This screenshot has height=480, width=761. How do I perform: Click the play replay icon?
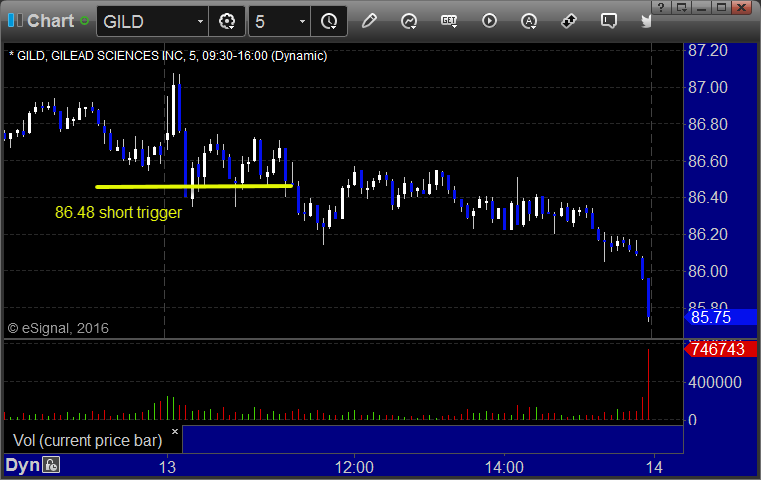coord(489,21)
